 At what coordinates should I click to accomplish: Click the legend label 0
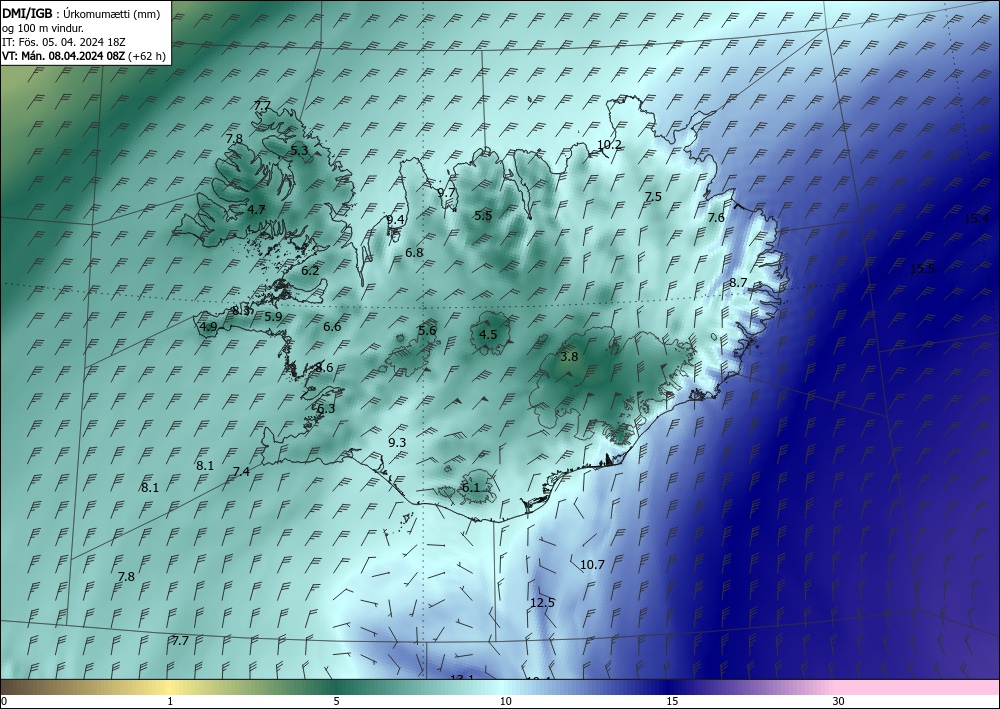point(4,701)
